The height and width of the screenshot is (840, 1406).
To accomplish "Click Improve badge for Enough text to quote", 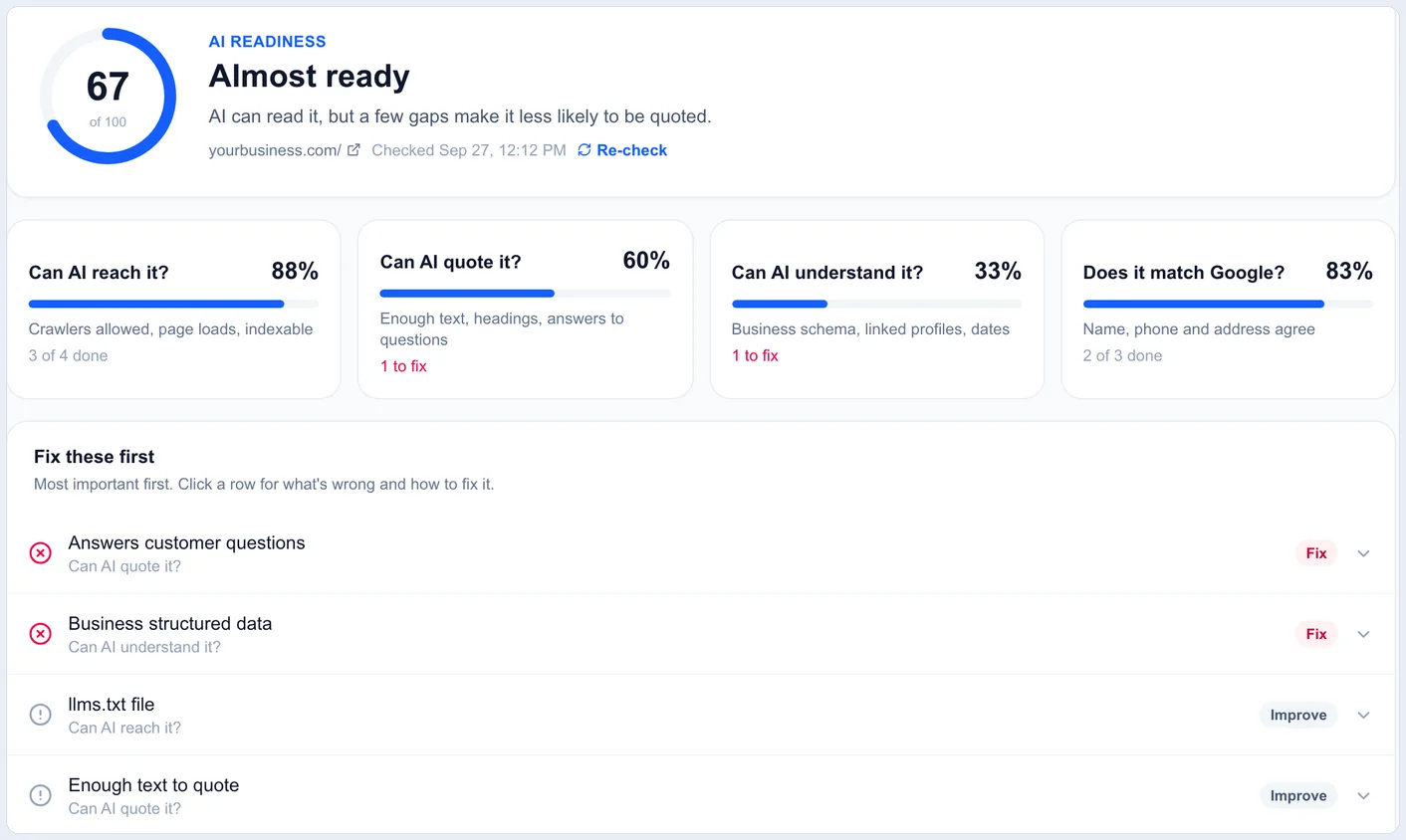I will (1298, 795).
